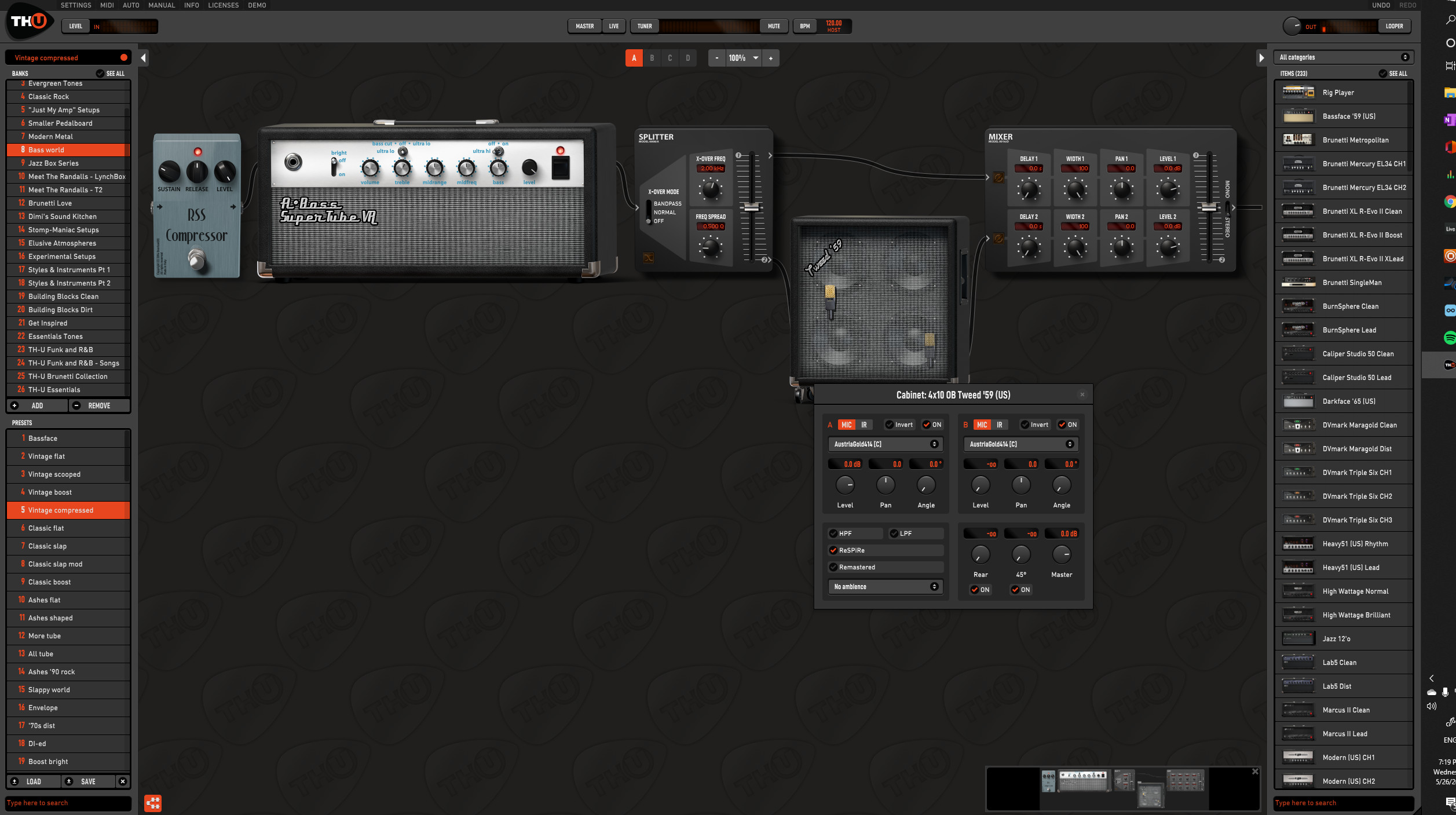Enable the LPF checkbox
Screen dimensions: 1456x815
click(894, 533)
